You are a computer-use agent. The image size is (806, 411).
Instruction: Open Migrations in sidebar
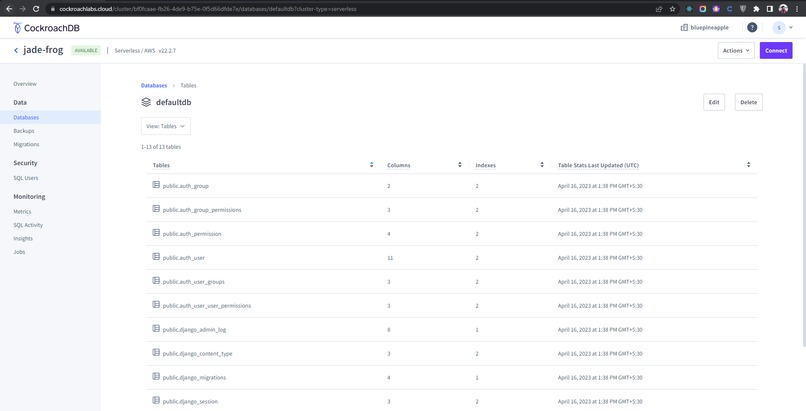[26, 144]
